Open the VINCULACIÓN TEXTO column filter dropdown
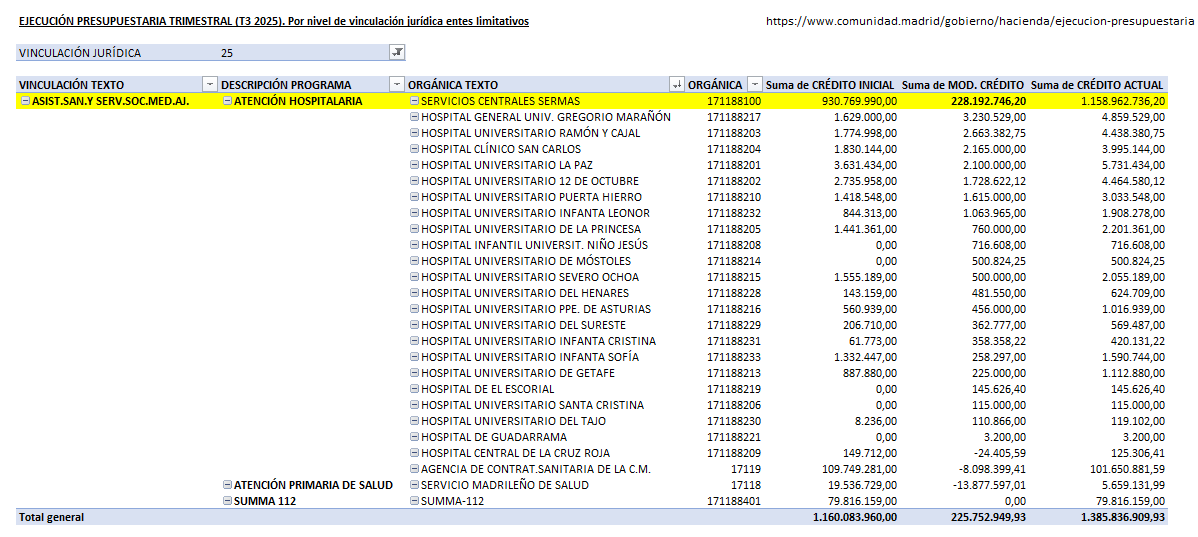 pos(210,85)
